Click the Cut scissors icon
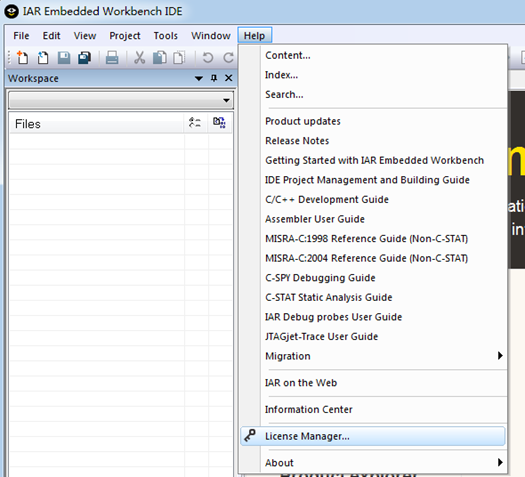This screenshot has height=477, width=525. pos(139,58)
